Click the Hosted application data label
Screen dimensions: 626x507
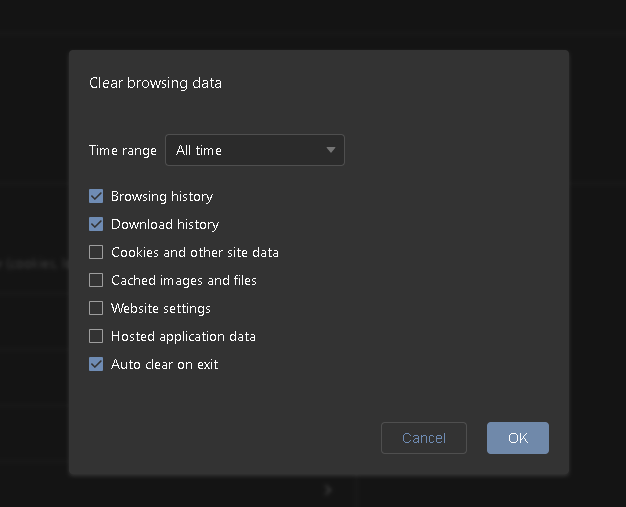coord(183,336)
